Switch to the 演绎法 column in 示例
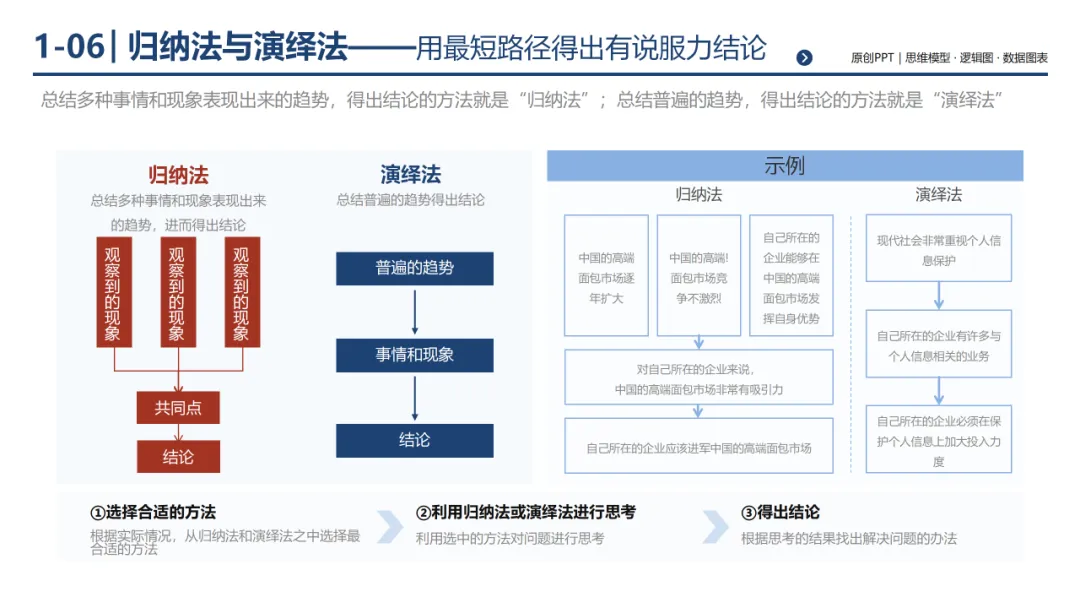The width and height of the screenshot is (1080, 608). [x=938, y=193]
